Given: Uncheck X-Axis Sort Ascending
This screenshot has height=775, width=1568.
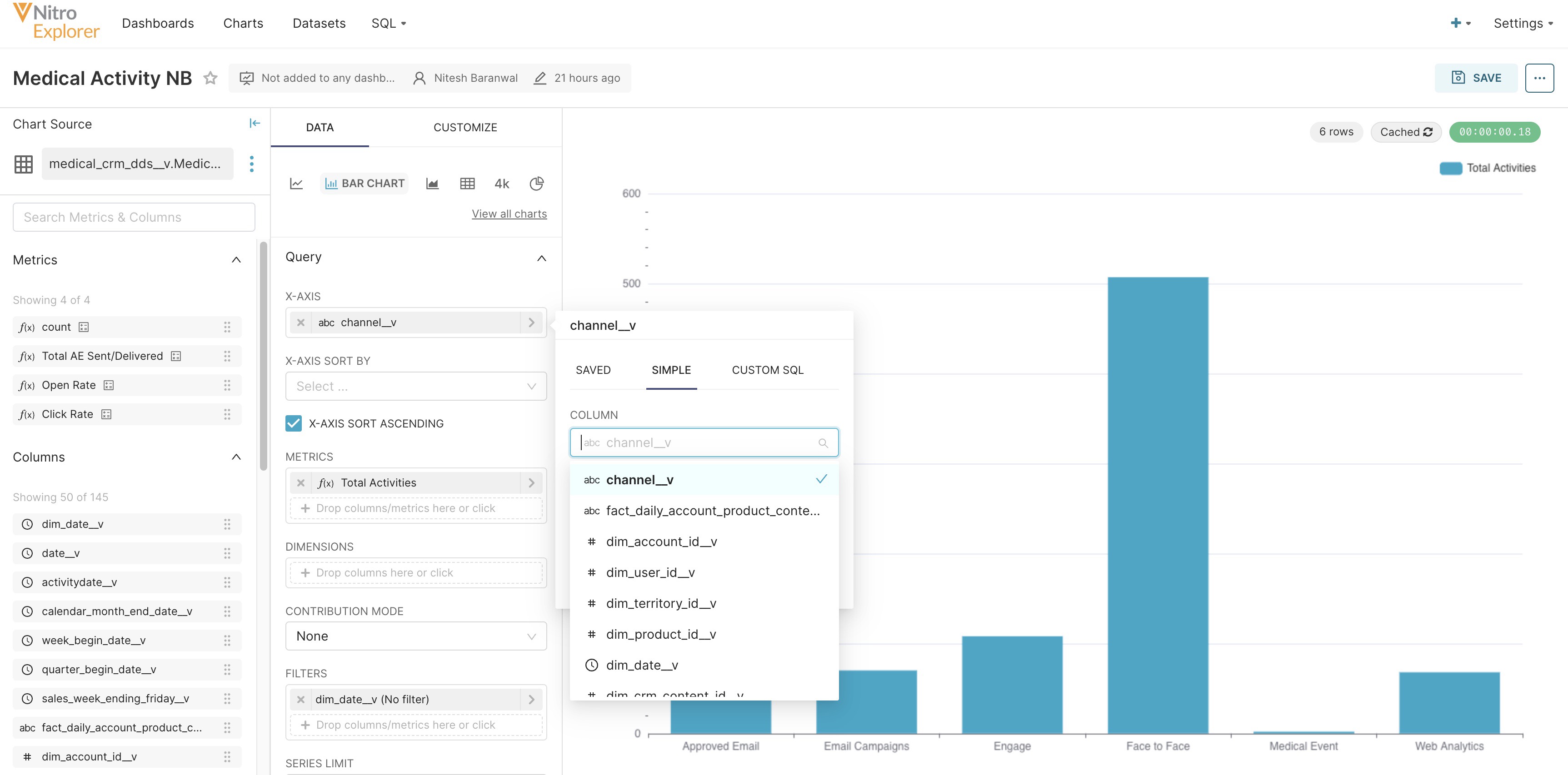Looking at the screenshot, I should (x=294, y=423).
